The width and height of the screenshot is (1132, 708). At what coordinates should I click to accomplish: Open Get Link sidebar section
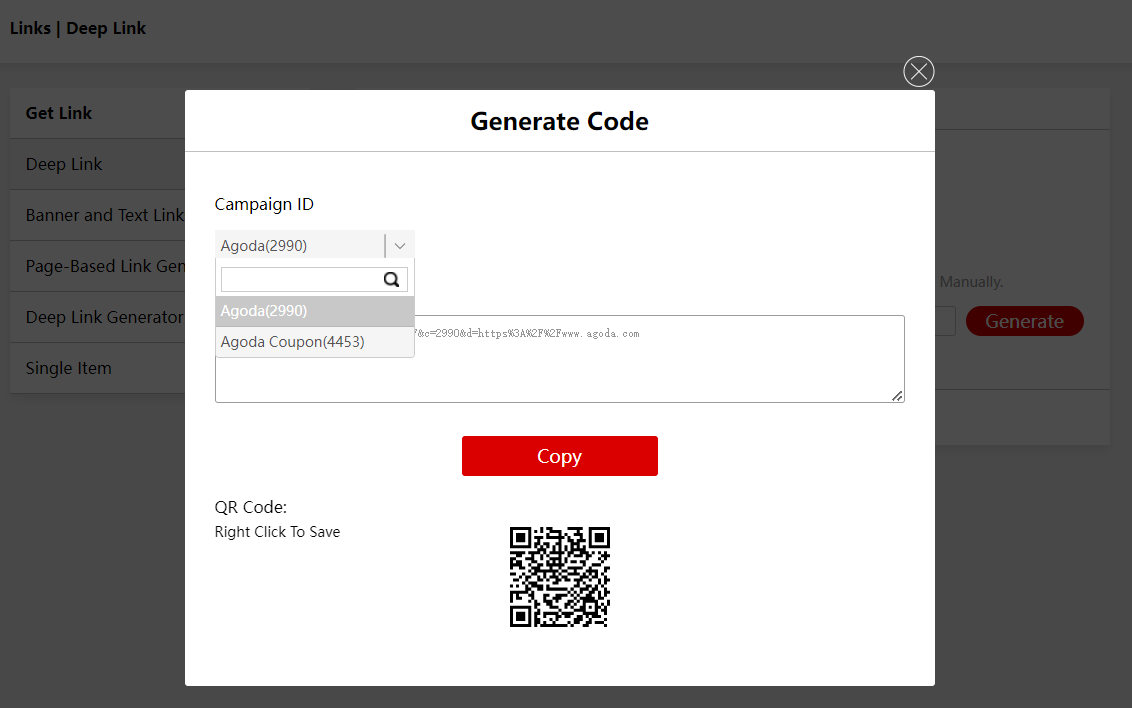97,113
